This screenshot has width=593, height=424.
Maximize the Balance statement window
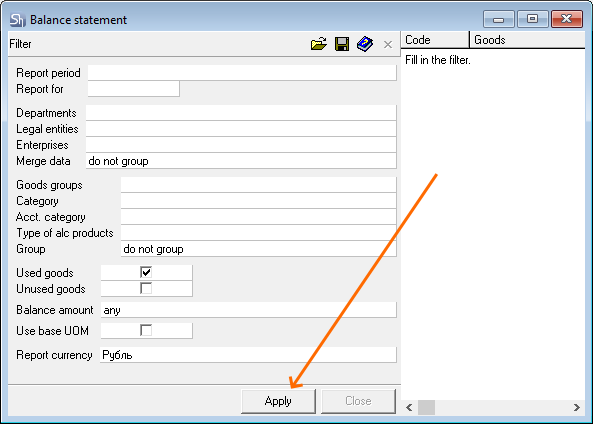532,19
